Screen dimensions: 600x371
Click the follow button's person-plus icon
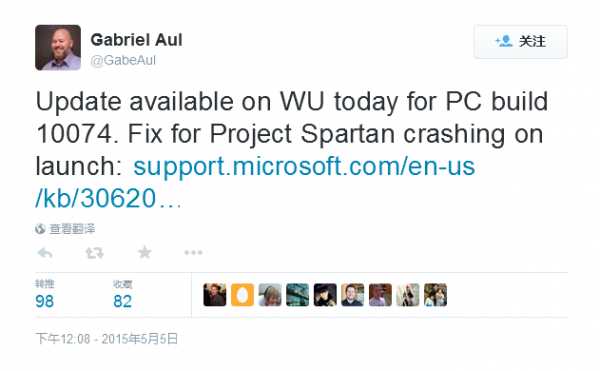click(x=504, y=41)
